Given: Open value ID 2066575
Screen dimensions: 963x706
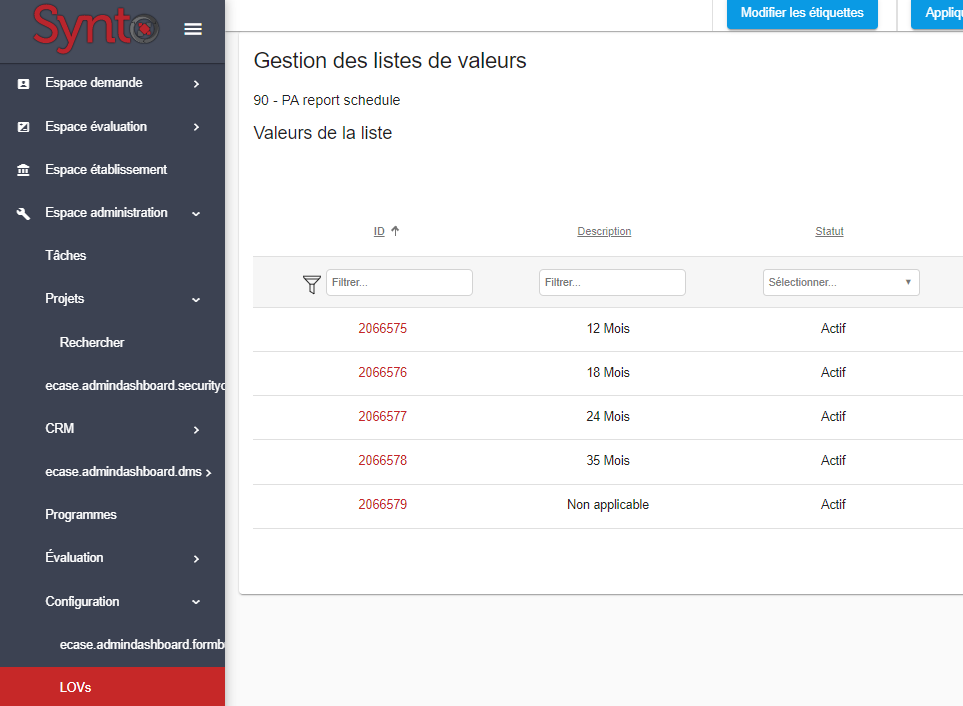Looking at the screenshot, I should (383, 328).
